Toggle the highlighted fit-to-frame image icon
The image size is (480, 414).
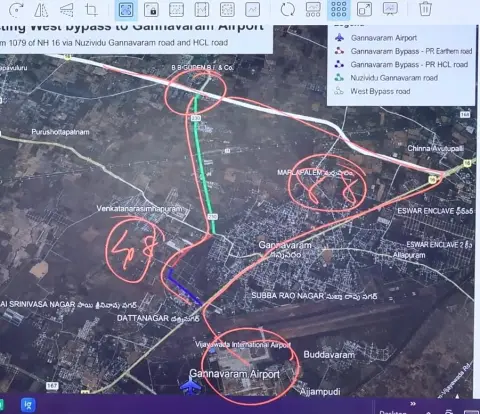point(126,10)
